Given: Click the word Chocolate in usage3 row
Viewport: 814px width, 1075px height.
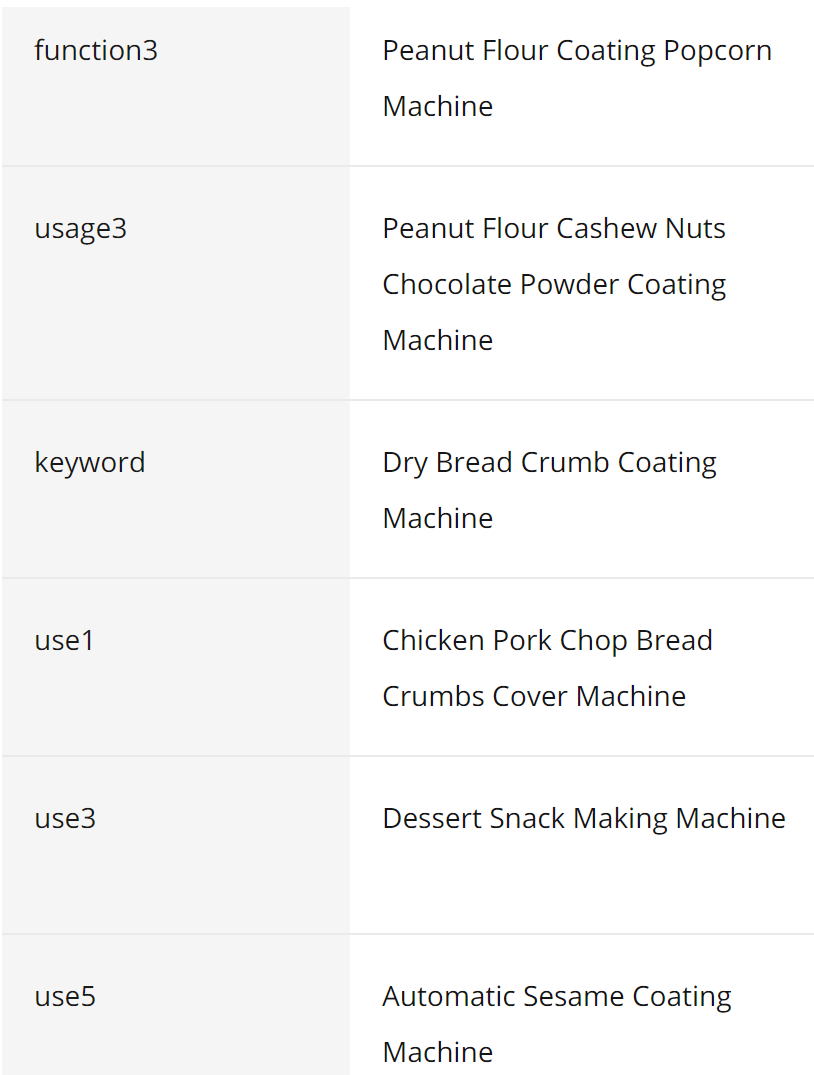Looking at the screenshot, I should (x=447, y=285).
